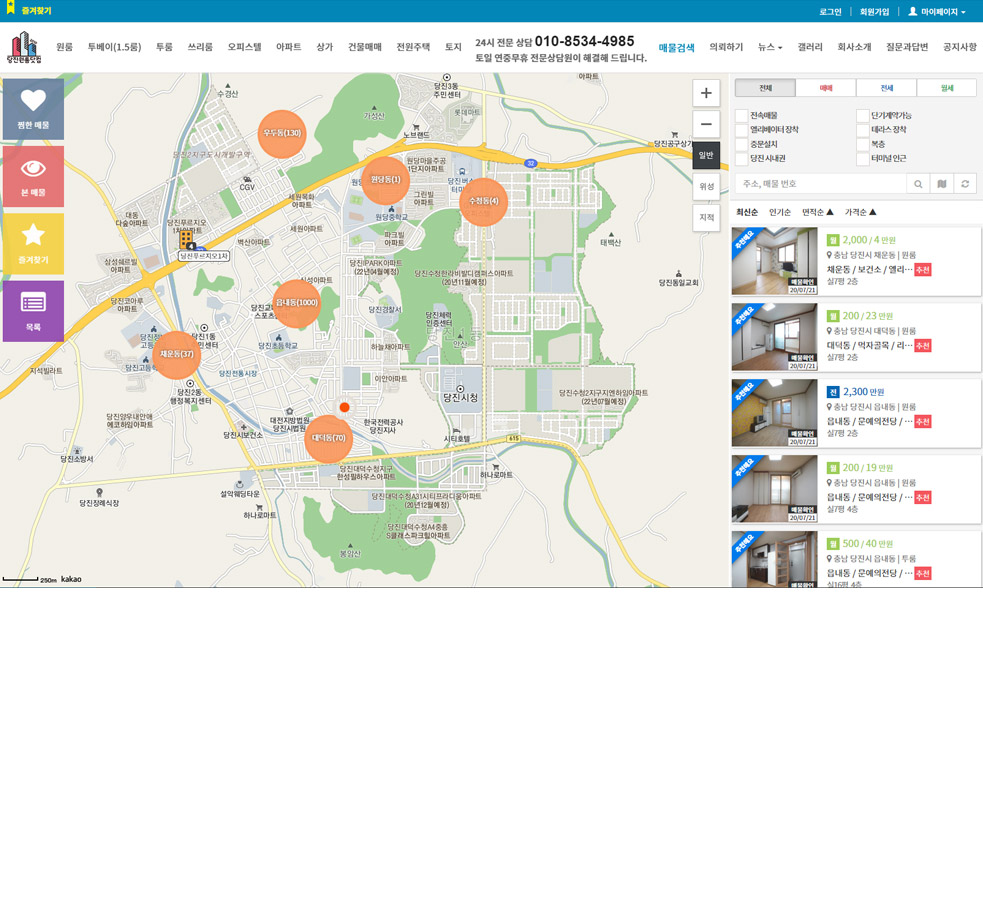Image resolution: width=983 pixels, height=900 pixels.
Task: Select the 읍내동(1000) map cluster
Action: tap(297, 303)
